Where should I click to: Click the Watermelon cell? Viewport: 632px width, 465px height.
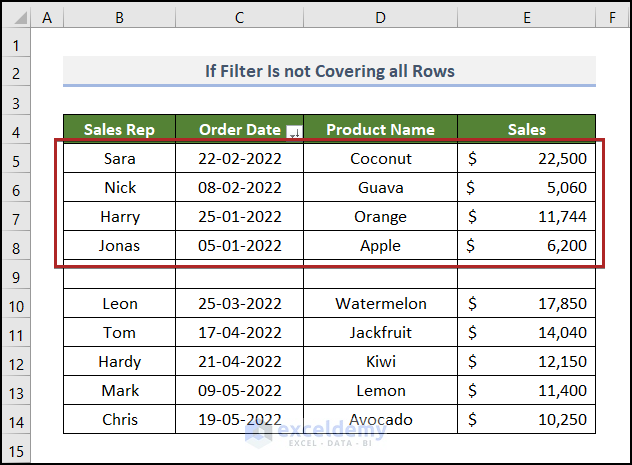(x=380, y=304)
